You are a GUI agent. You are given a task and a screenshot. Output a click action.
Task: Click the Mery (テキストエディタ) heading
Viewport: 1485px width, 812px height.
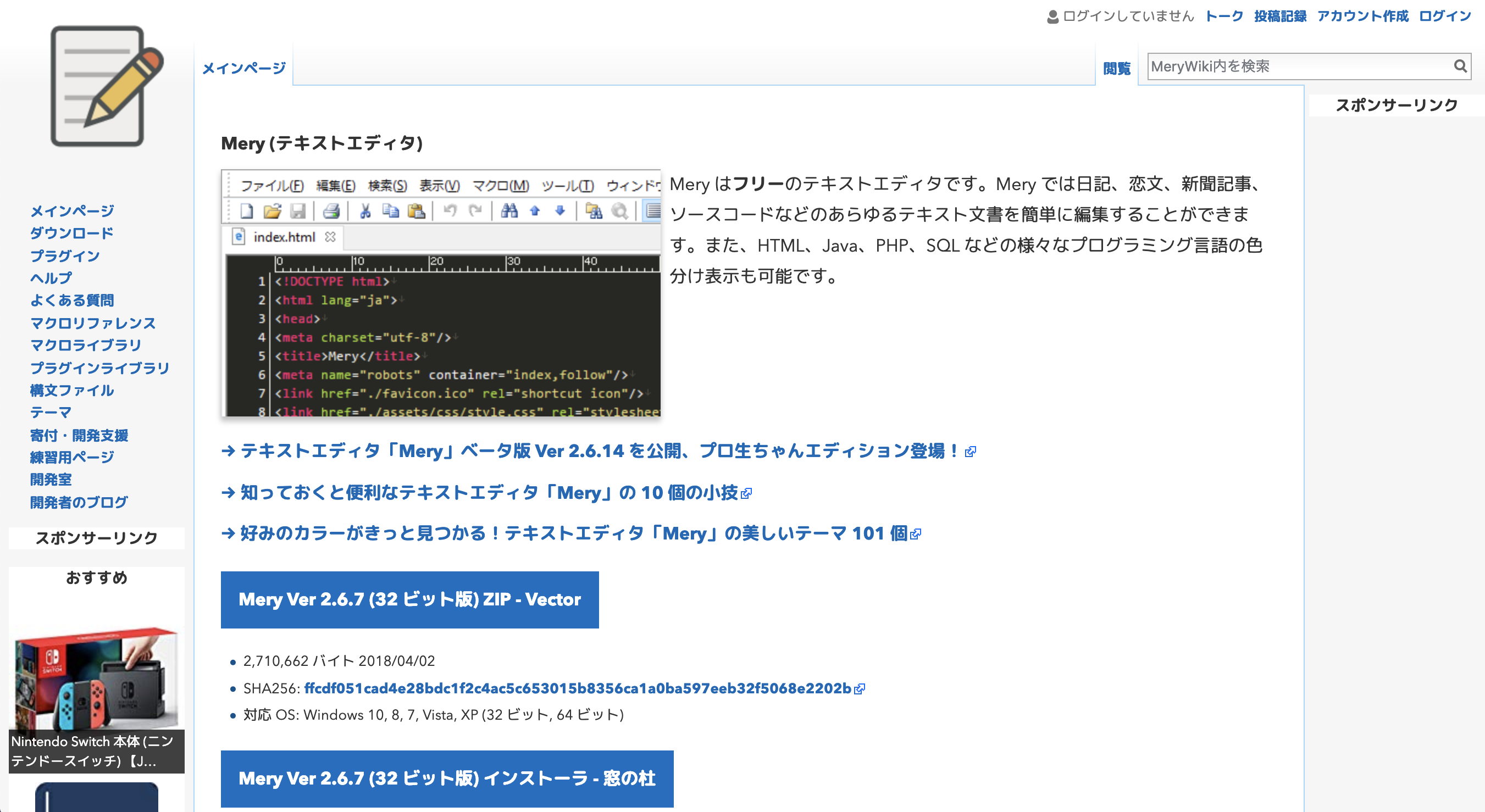(x=322, y=143)
